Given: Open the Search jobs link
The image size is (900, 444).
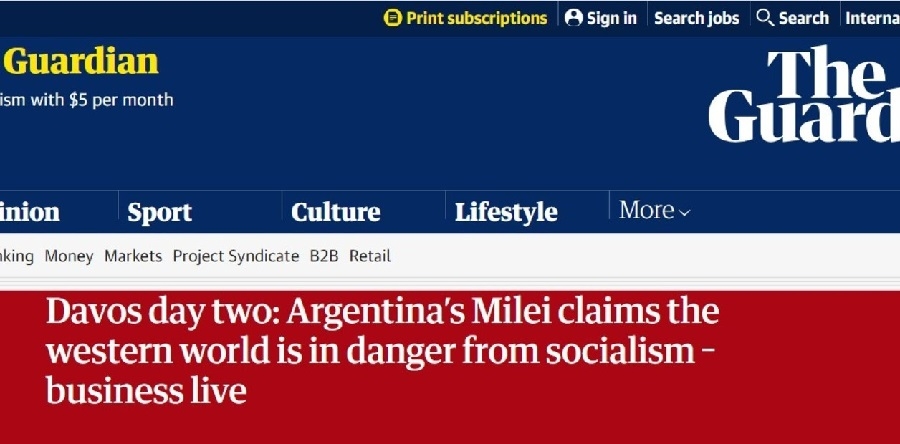Looking at the screenshot, I should point(696,18).
